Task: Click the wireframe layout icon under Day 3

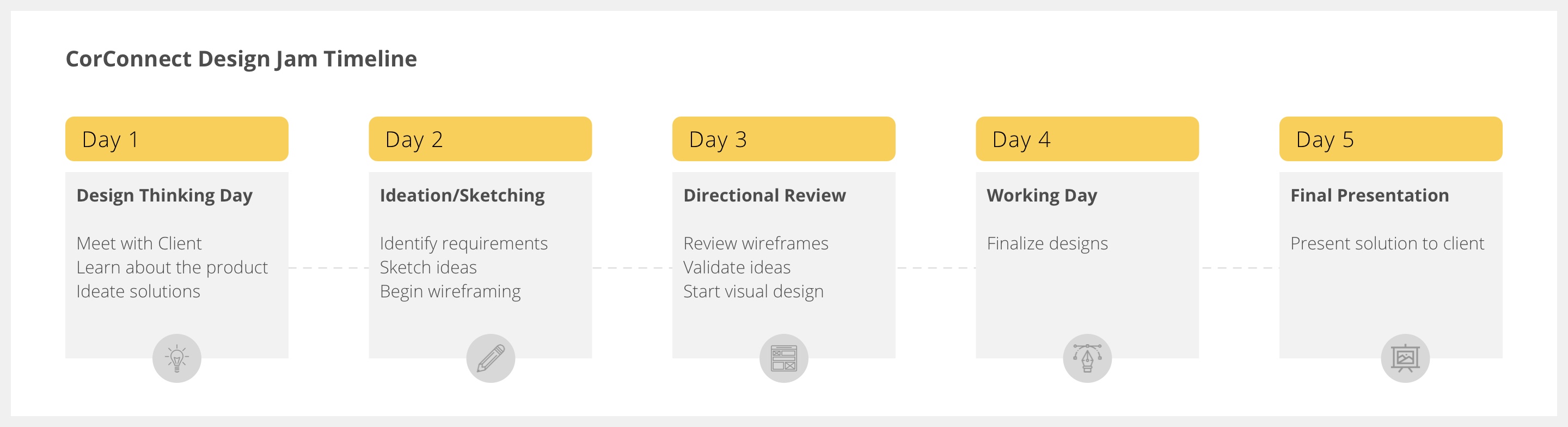Action: [784, 358]
